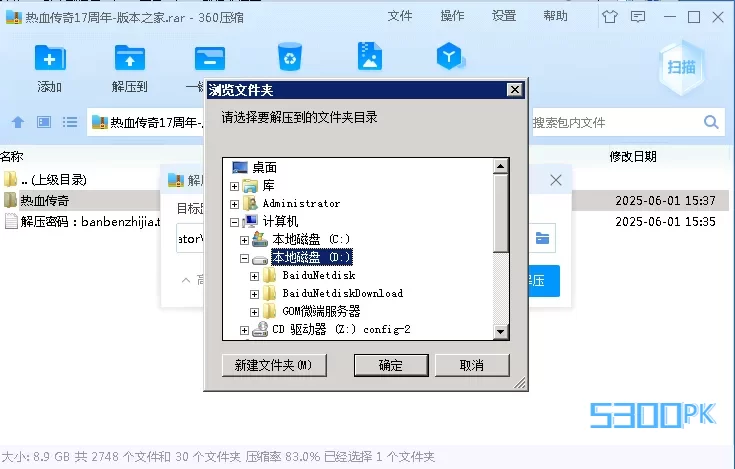
Task: Open the 文件 menu
Action: [x=400, y=16]
